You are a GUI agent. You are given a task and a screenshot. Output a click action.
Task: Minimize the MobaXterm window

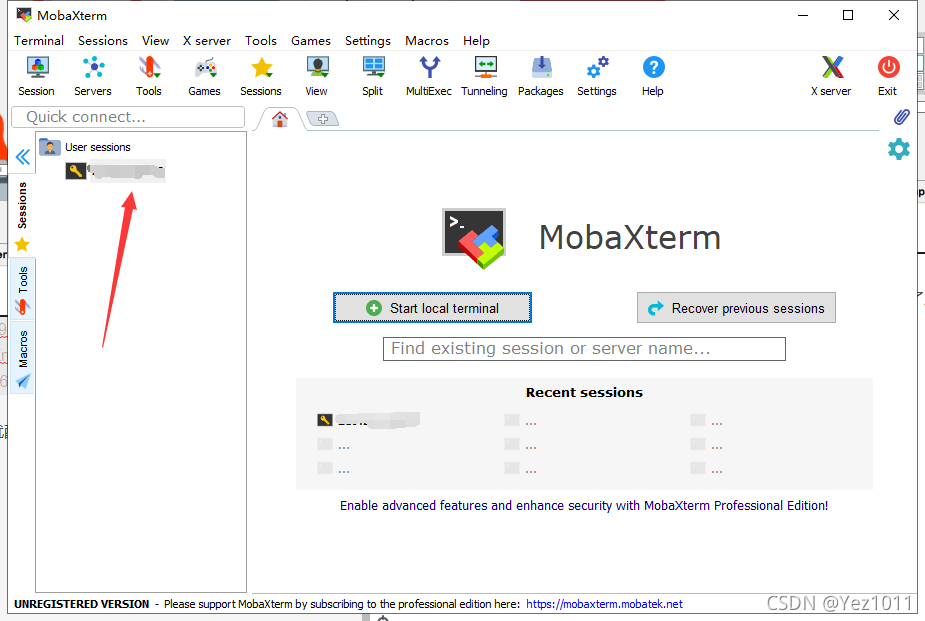(803, 15)
